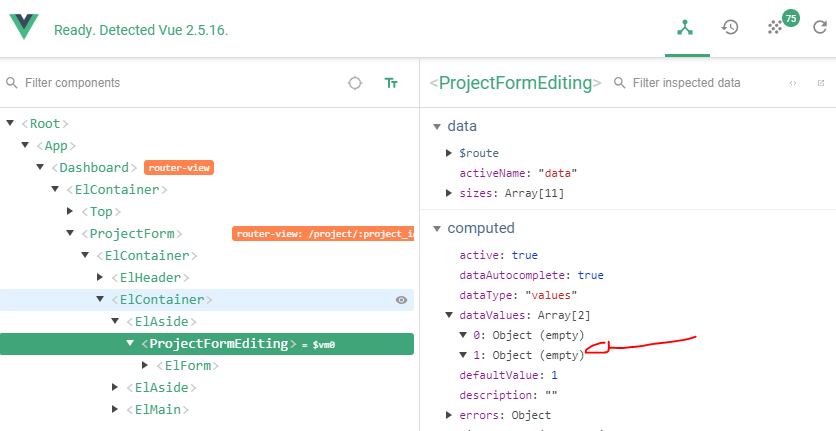Viewport: 836px width, 431px height.
Task: Expand the $route property
Action: [x=449, y=153]
